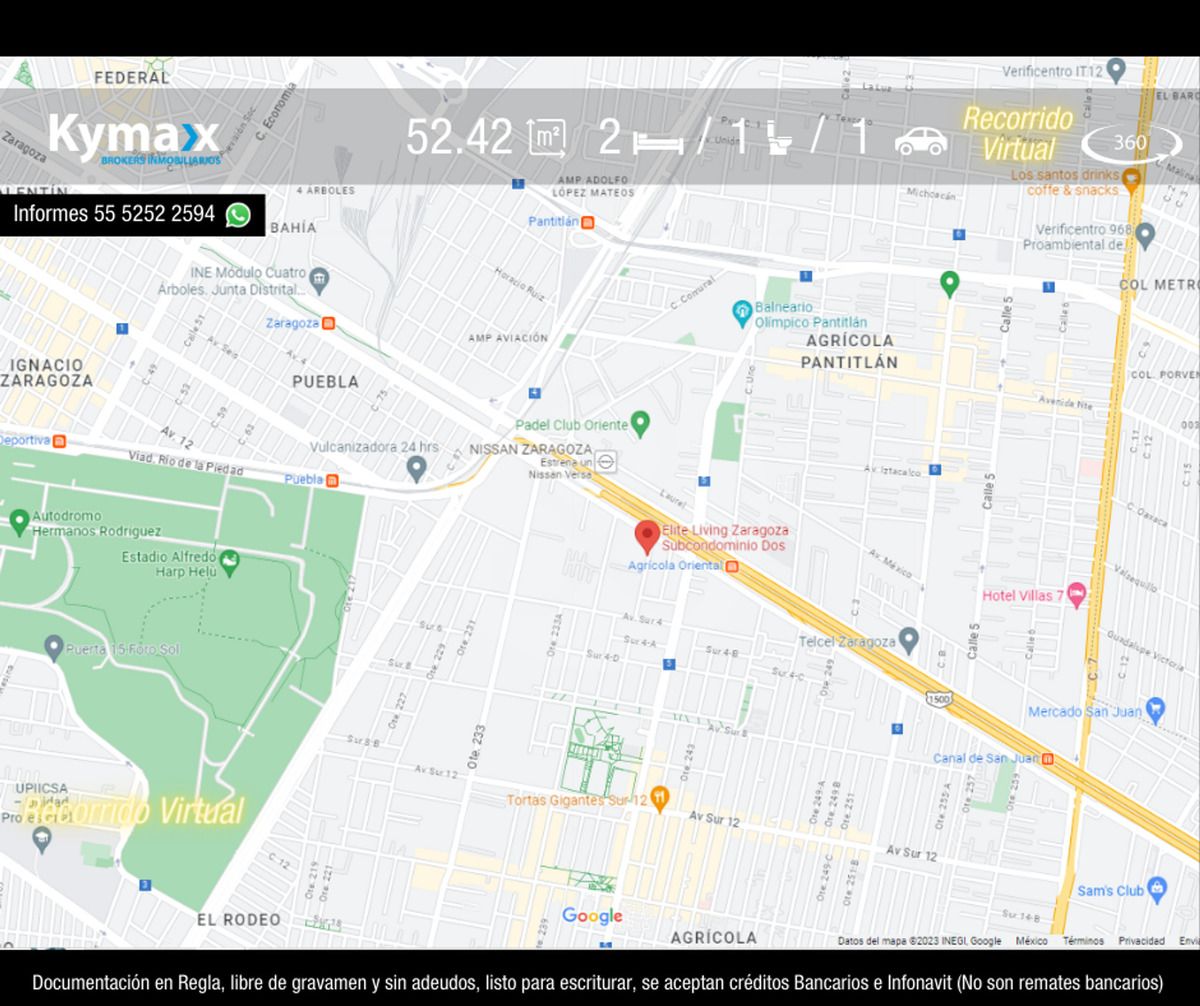This screenshot has width=1200, height=1006.
Task: Select the Puerta 15 Foro Sol pin
Action: pos(54,649)
